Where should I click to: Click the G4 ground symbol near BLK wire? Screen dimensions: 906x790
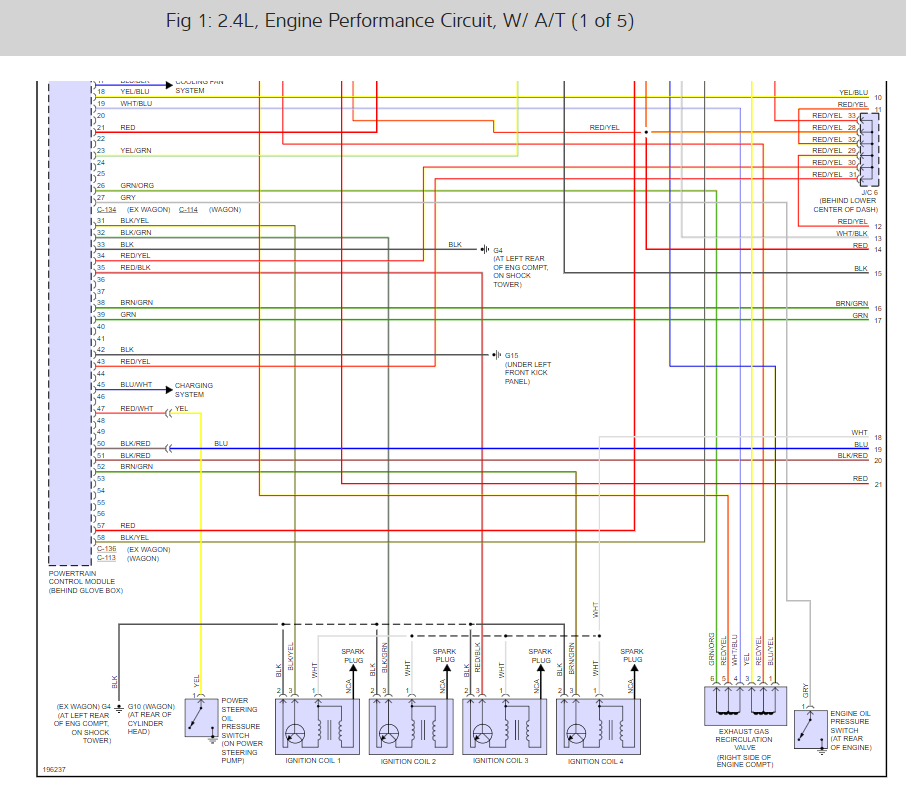[x=485, y=250]
